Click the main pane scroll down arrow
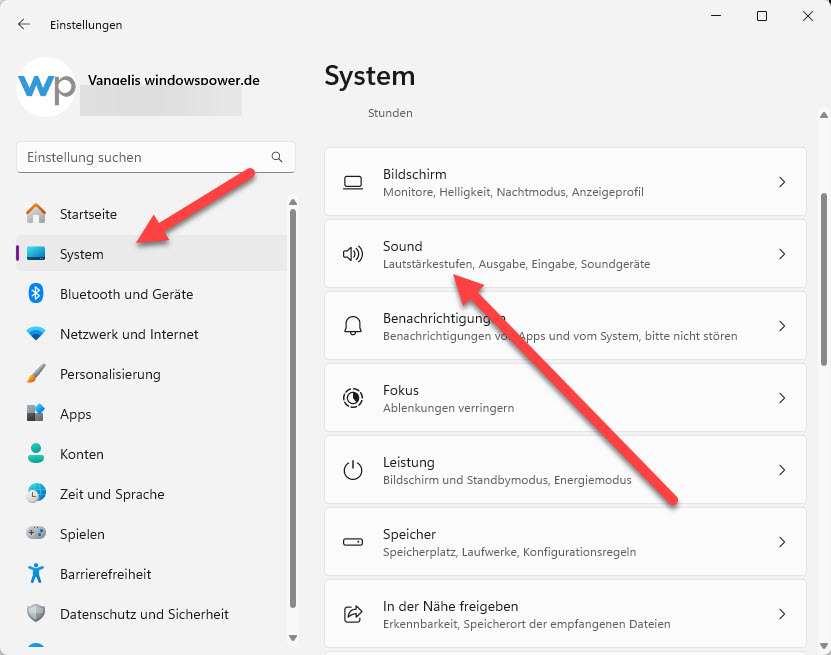The width and height of the screenshot is (831, 655). pos(824,646)
